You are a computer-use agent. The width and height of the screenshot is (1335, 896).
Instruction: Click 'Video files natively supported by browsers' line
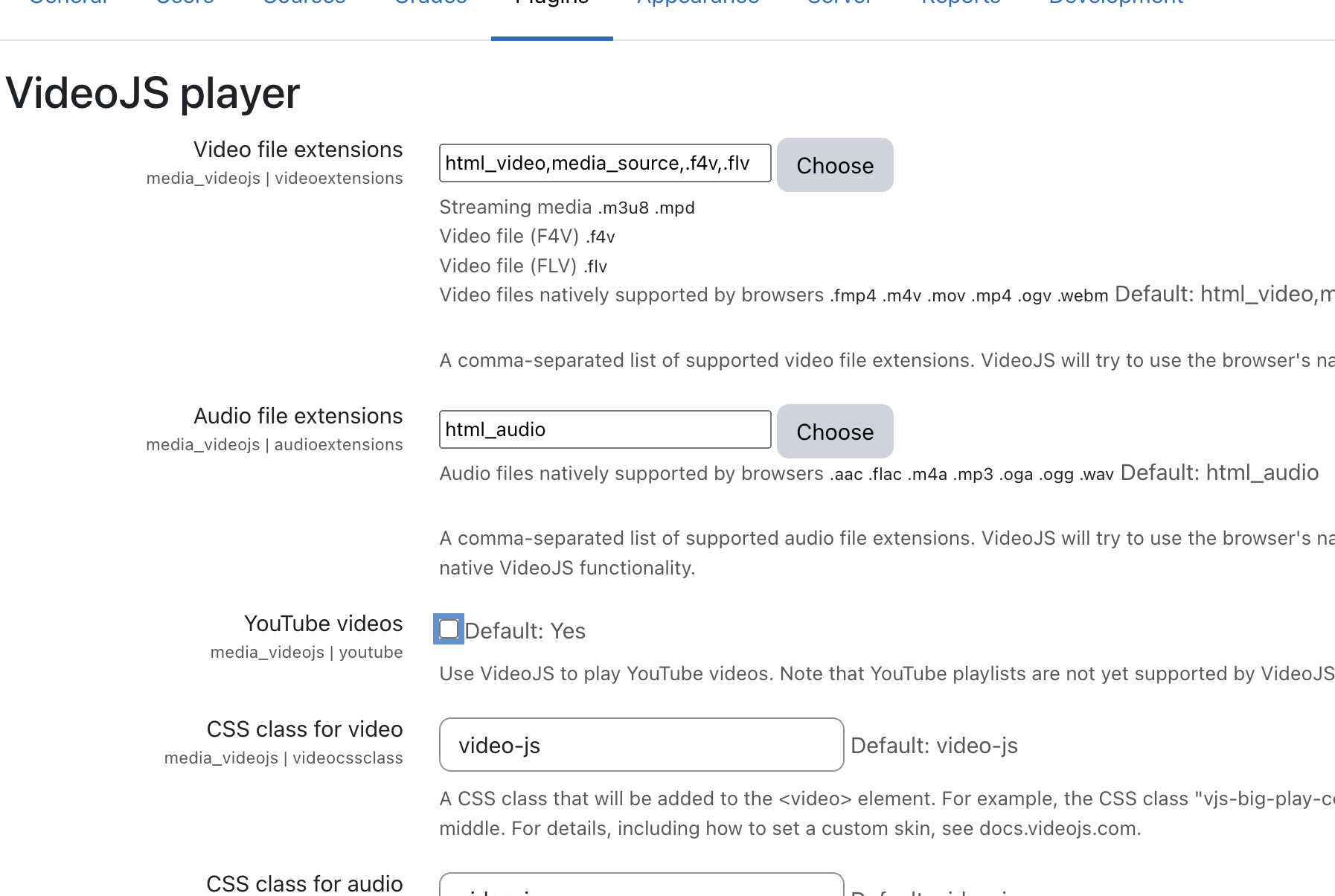click(774, 295)
